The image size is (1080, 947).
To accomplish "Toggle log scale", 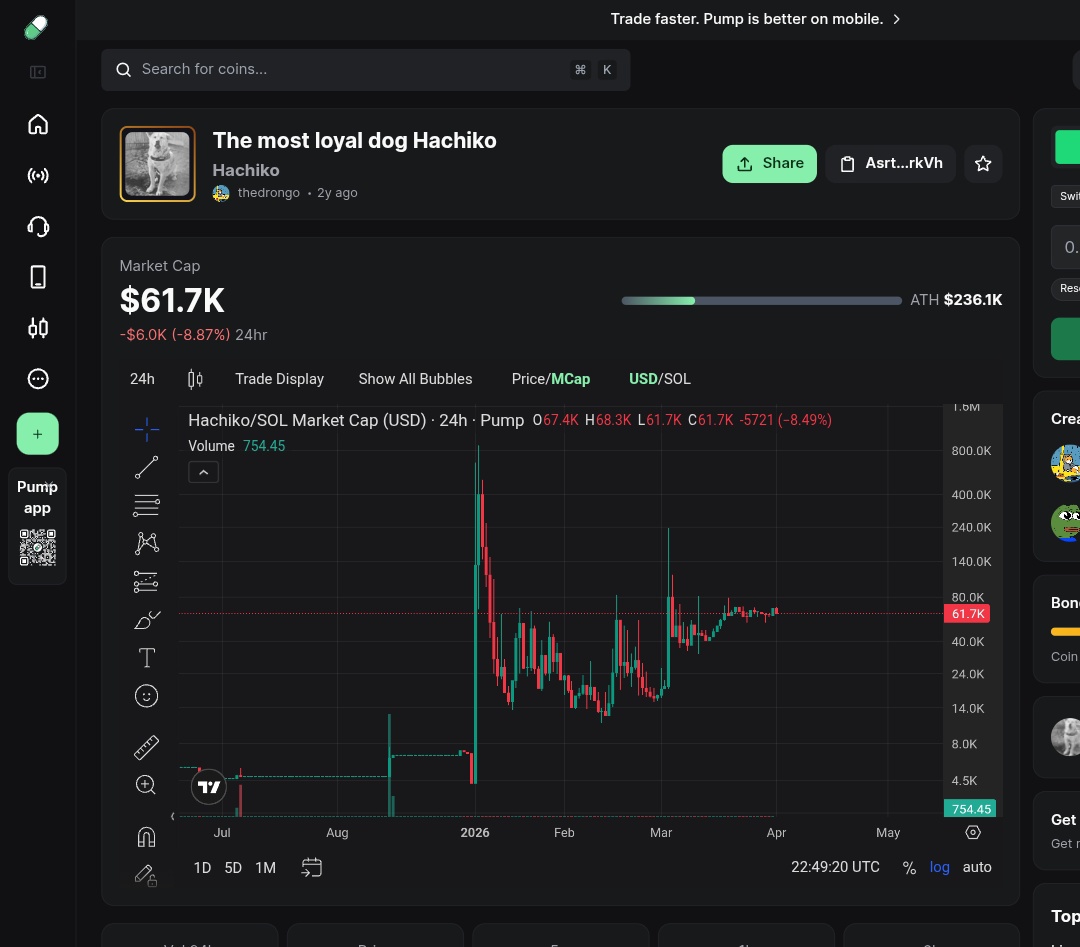I will [x=939, y=867].
